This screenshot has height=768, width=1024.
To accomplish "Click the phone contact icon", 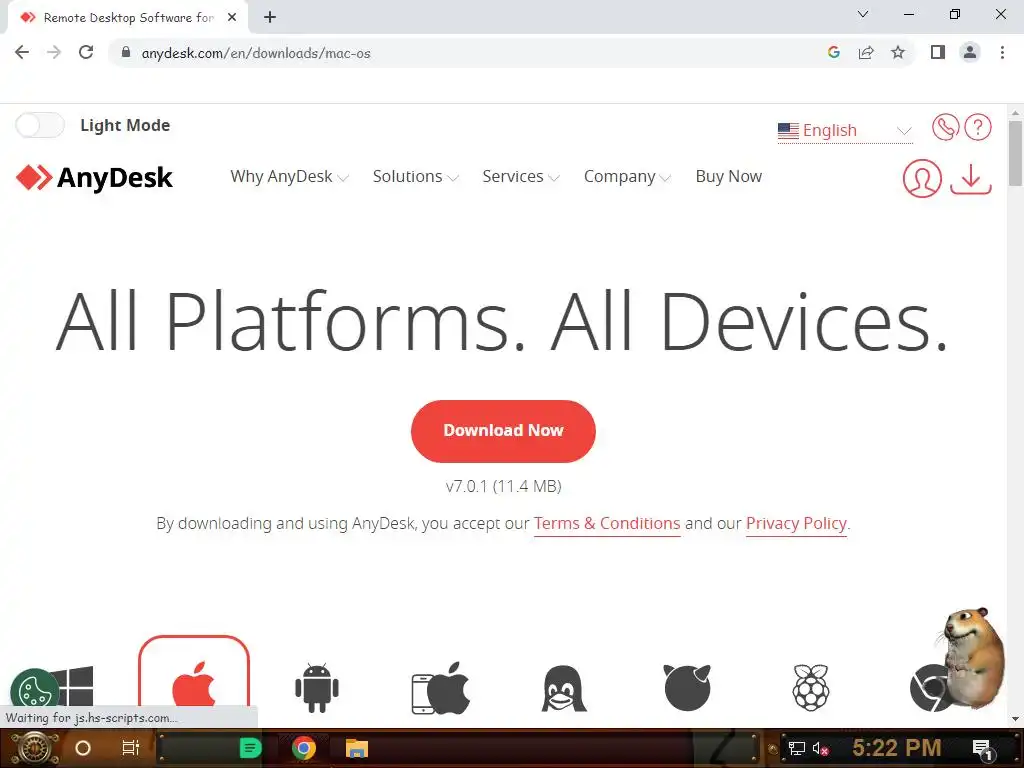I will 945,127.
